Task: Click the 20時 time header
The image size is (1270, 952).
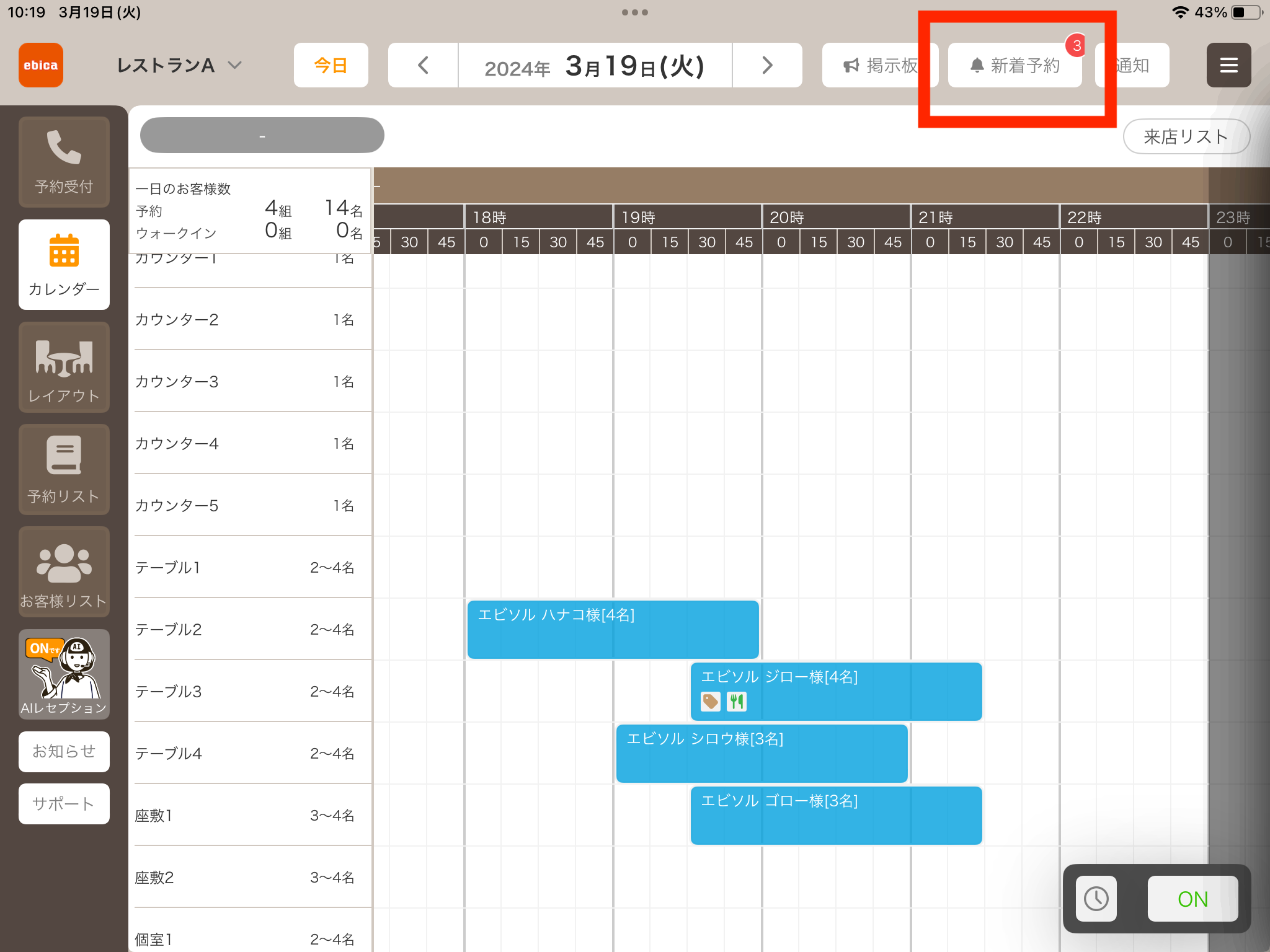Action: [x=837, y=218]
